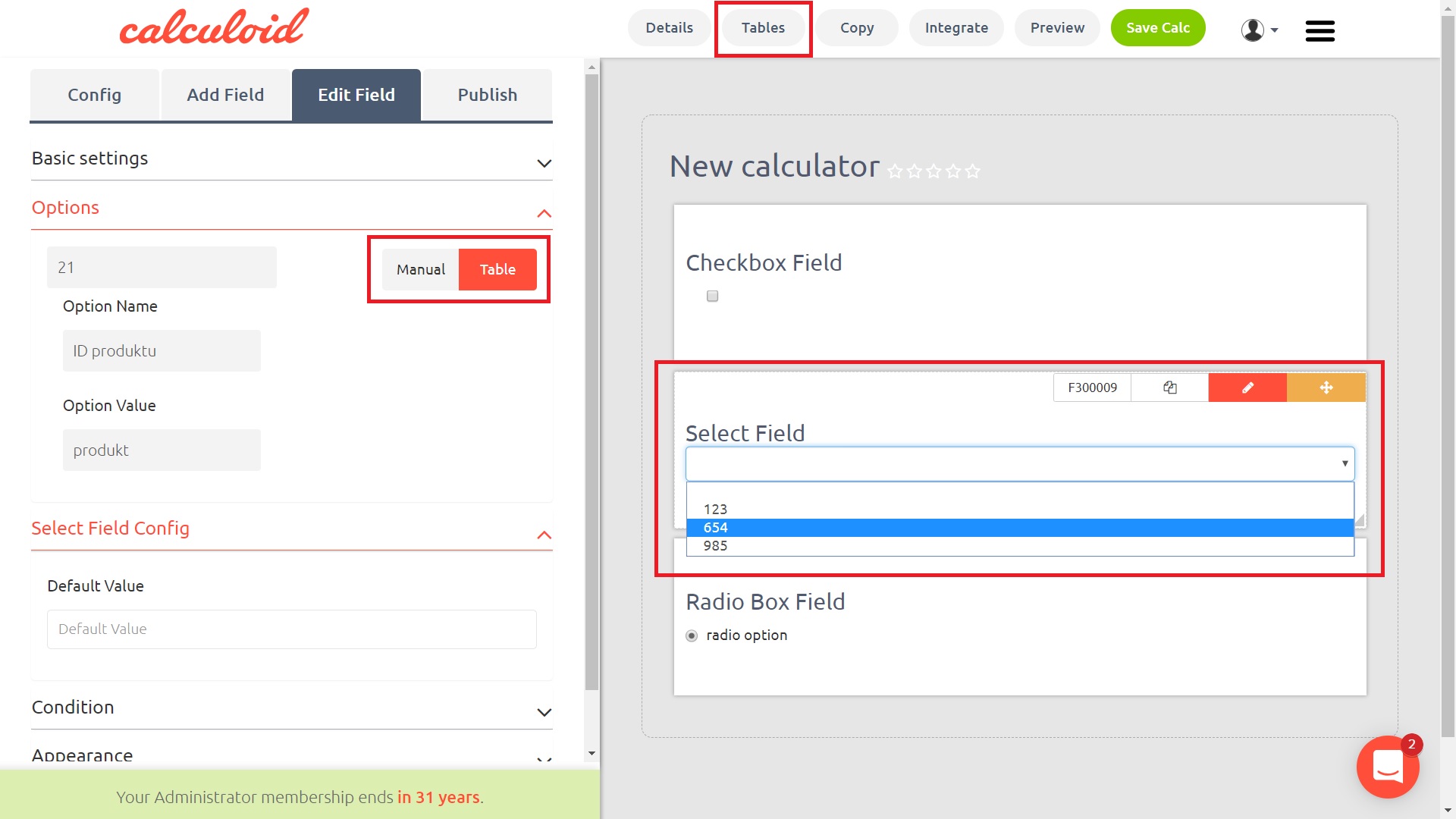The width and height of the screenshot is (1456, 819).
Task: Click the Default Value input field
Action: [292, 628]
